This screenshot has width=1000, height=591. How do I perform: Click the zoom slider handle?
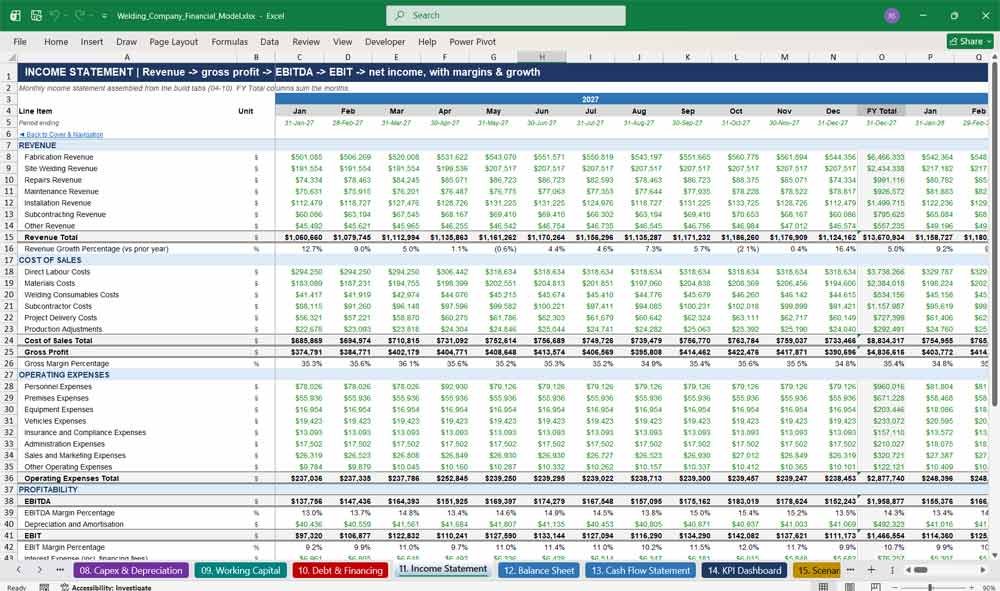coord(930,587)
